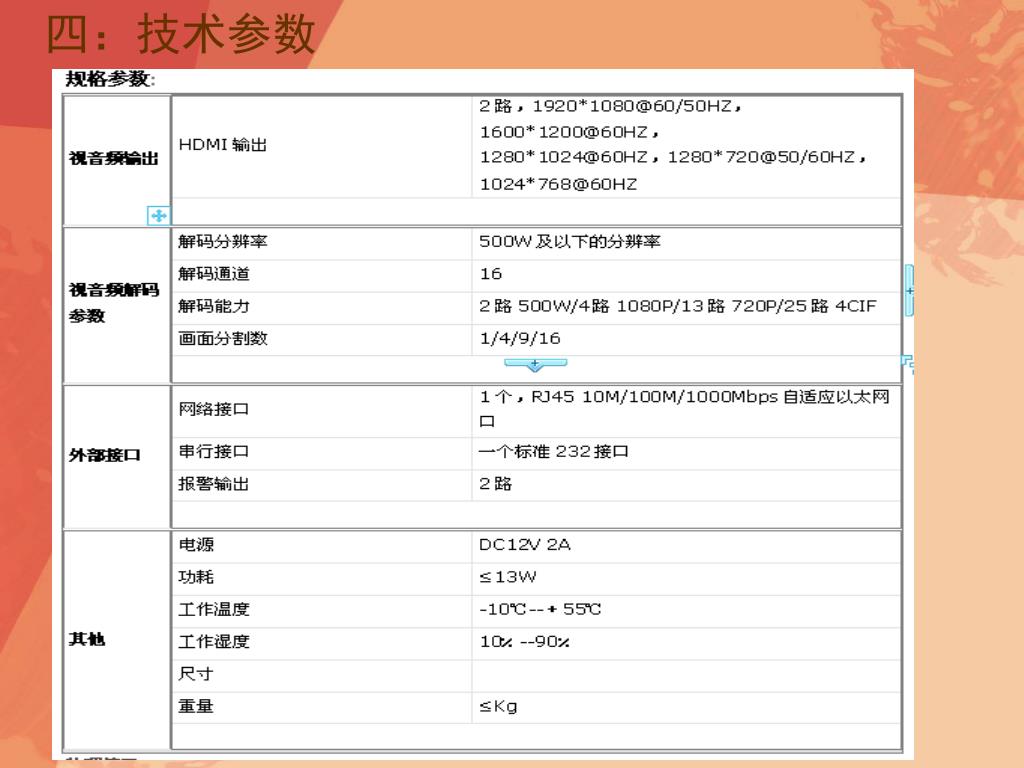Image resolution: width=1024 pixels, height=768 pixels.
Task: Select the 其他 category cell
Action: tap(117, 640)
